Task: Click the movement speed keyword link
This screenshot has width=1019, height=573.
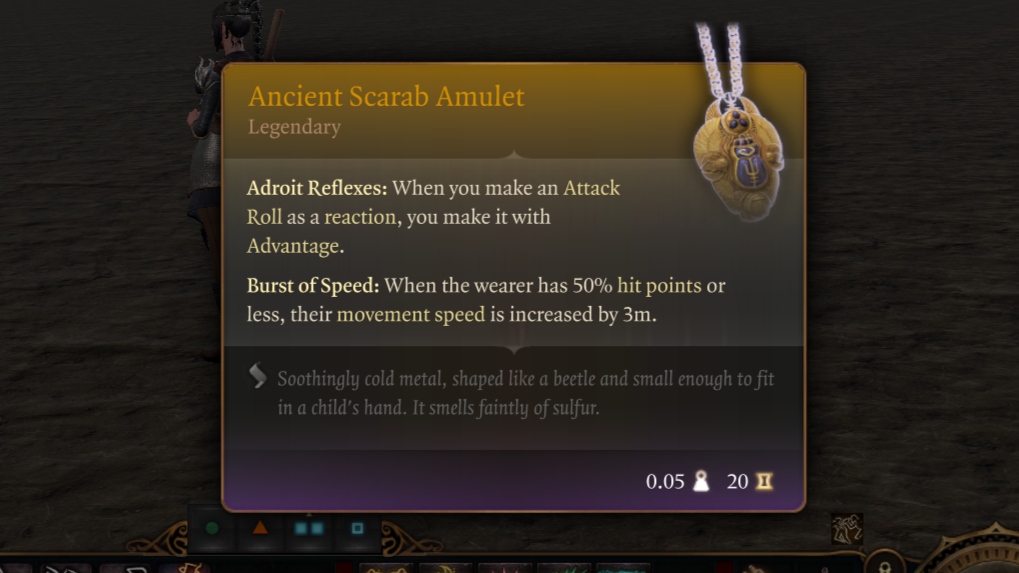Action: click(x=411, y=314)
